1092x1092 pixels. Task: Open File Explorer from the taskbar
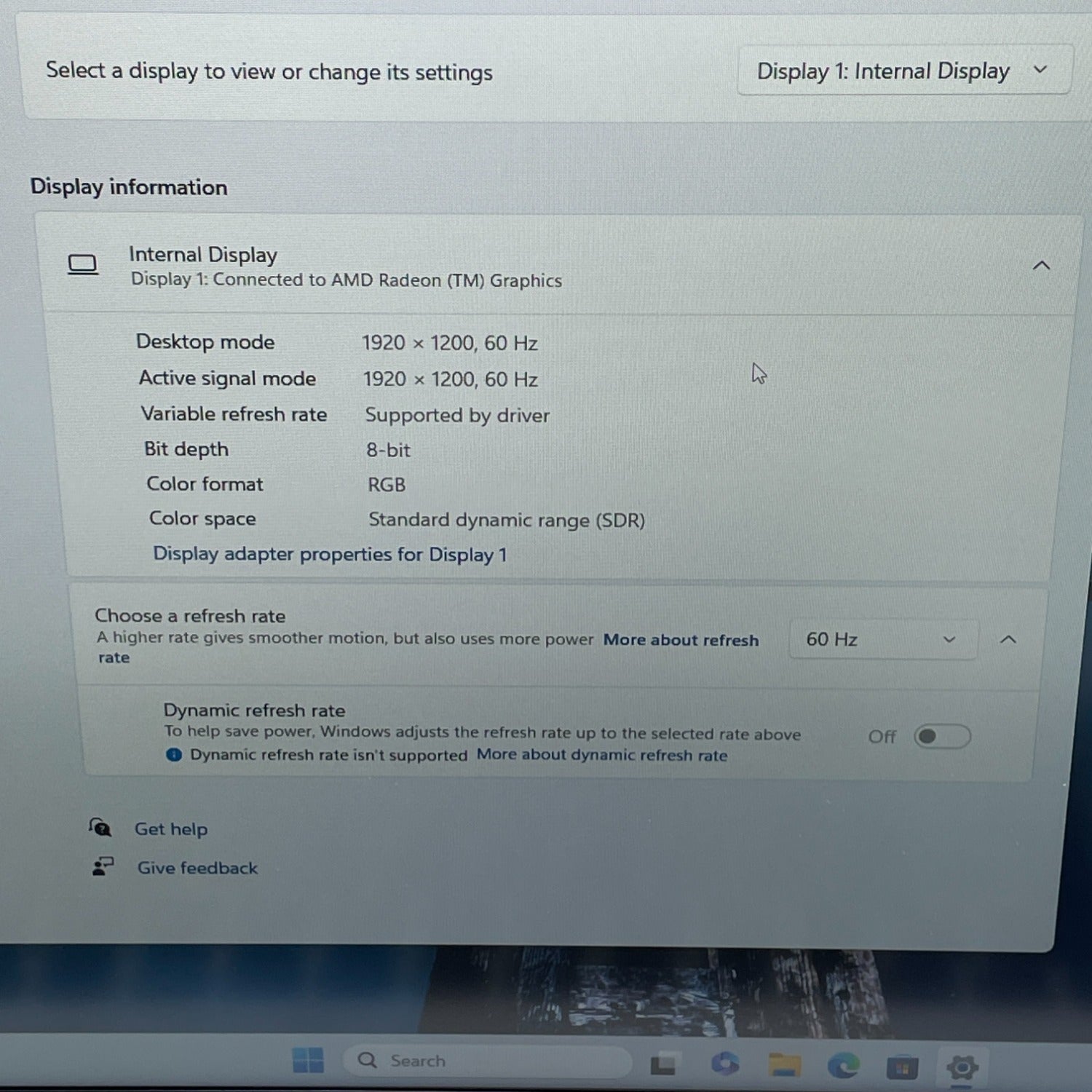pos(784,1065)
